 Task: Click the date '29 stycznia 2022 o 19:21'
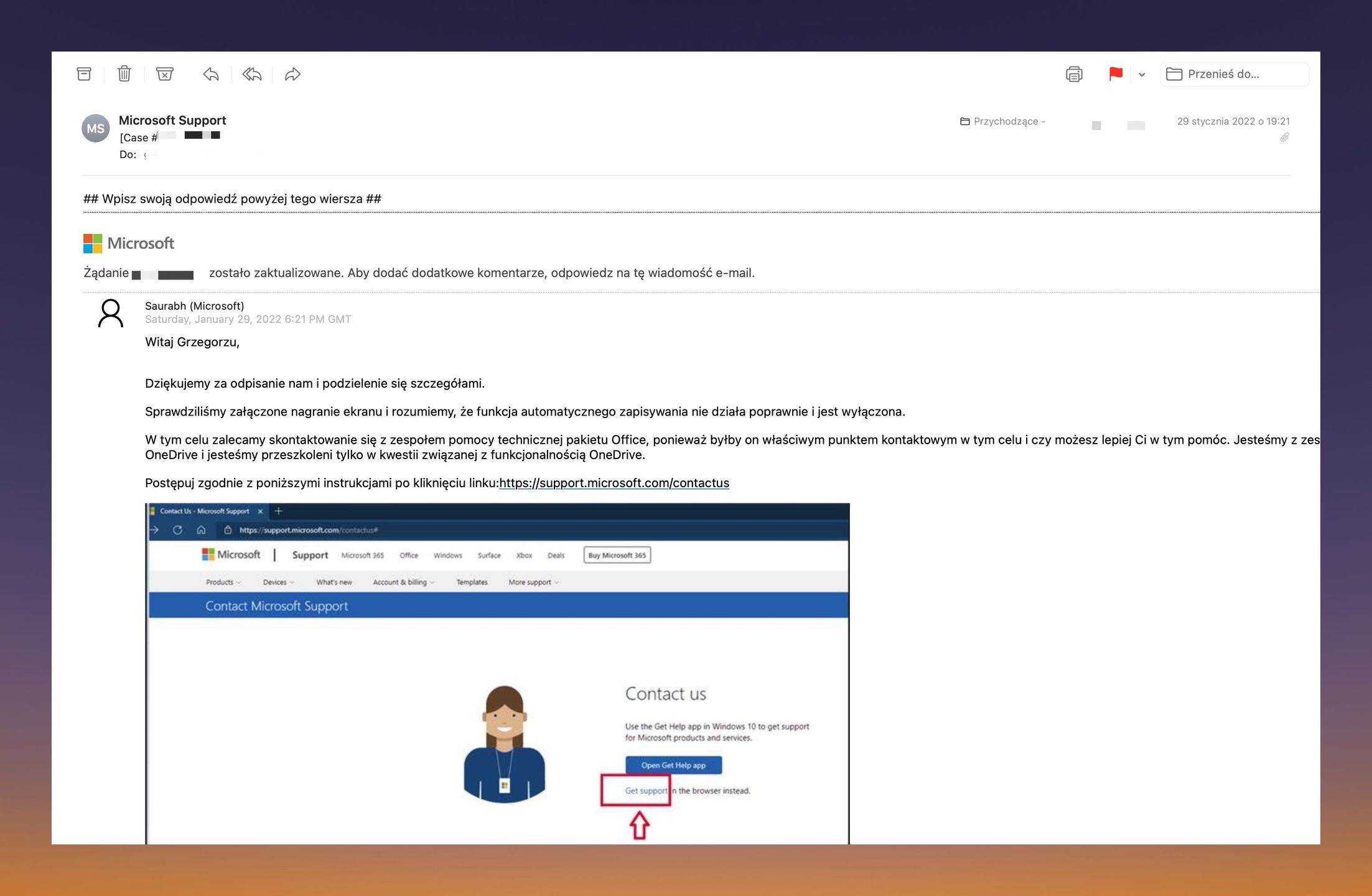point(1233,121)
